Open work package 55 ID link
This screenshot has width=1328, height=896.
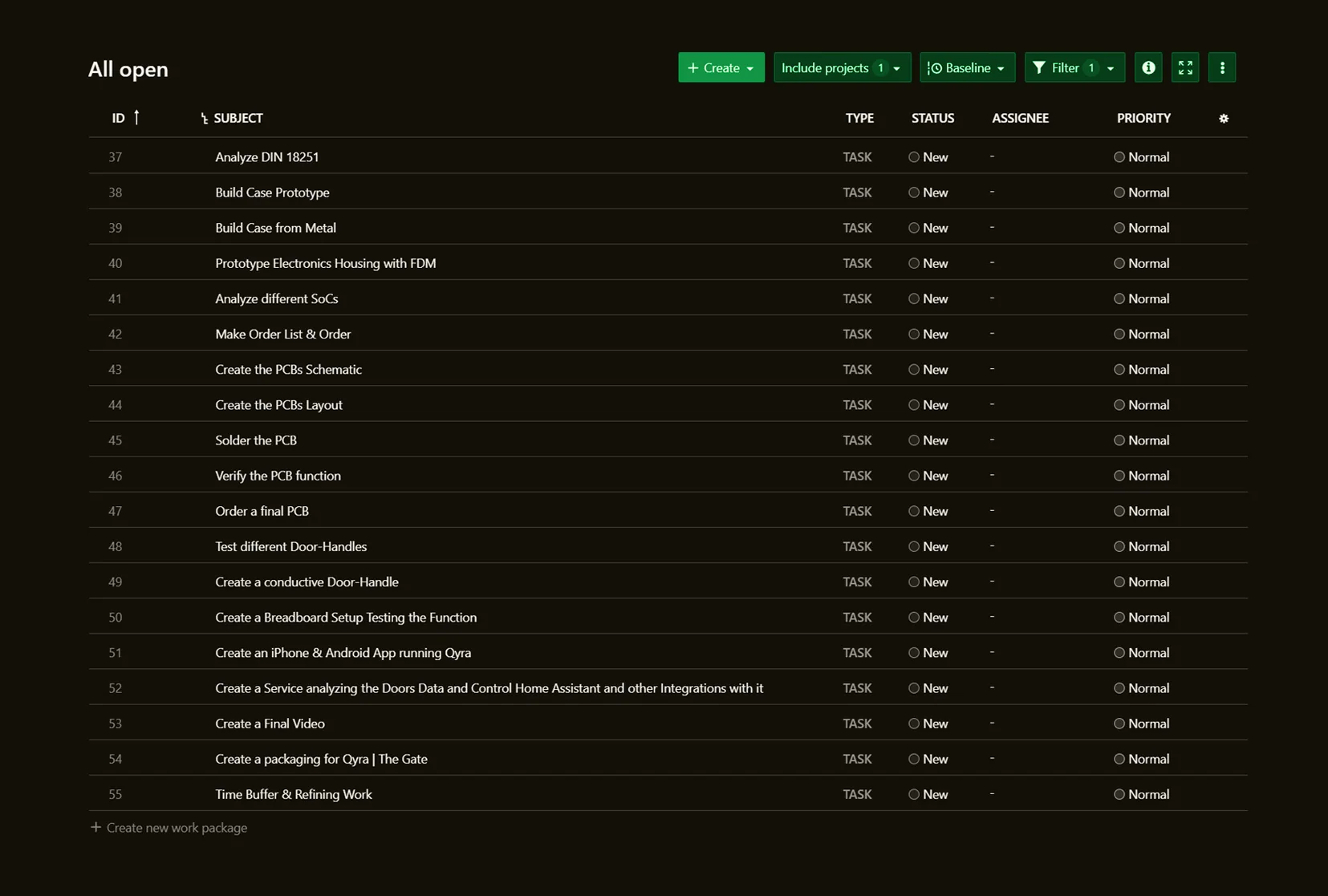[x=116, y=795]
